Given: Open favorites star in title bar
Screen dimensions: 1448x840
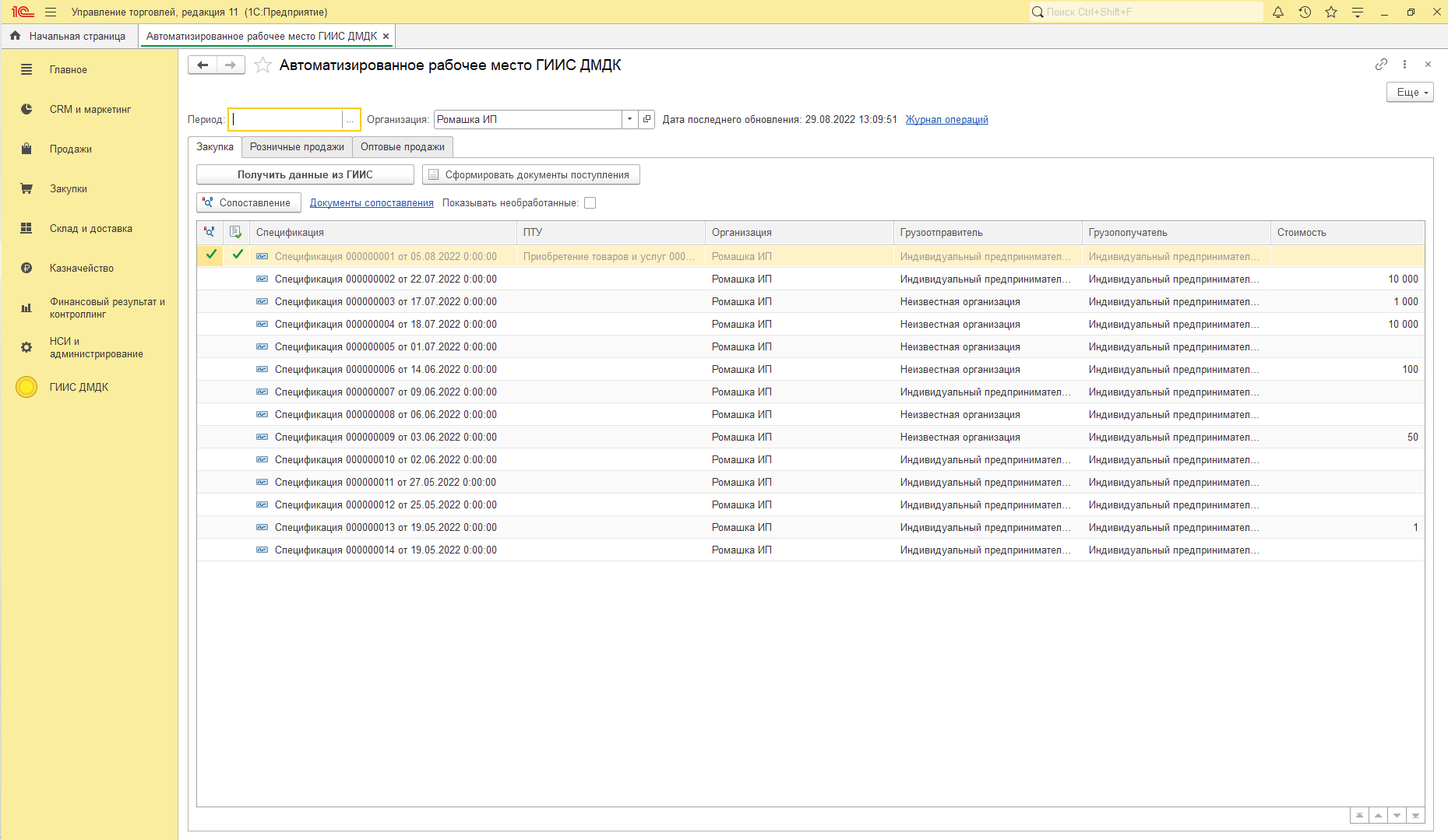Looking at the screenshot, I should (x=1331, y=12).
